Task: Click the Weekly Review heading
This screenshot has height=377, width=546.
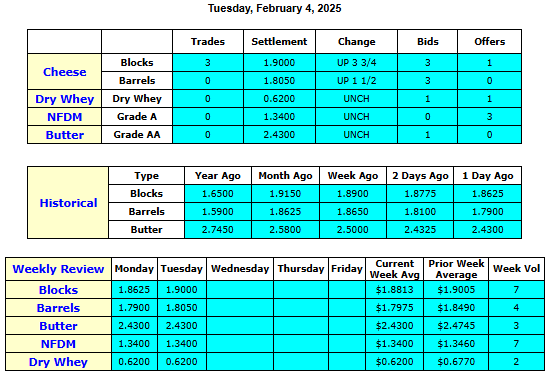Action: click(58, 269)
